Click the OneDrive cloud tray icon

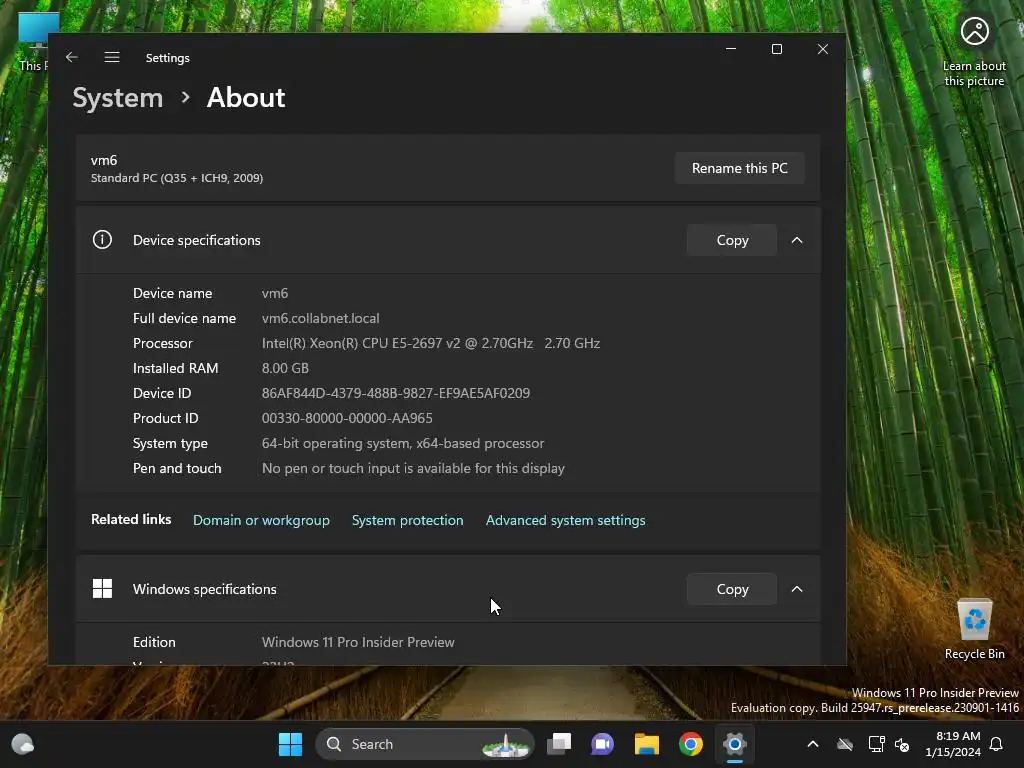pos(845,744)
